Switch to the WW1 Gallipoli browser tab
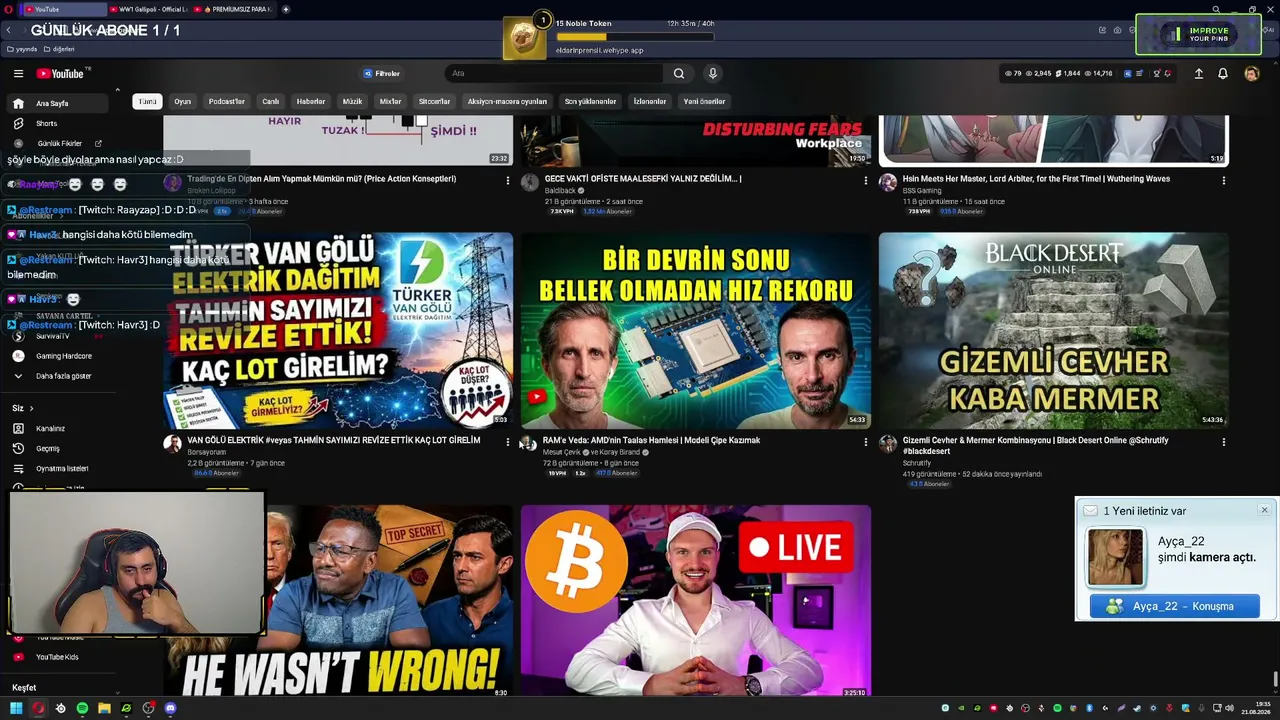 147,9
